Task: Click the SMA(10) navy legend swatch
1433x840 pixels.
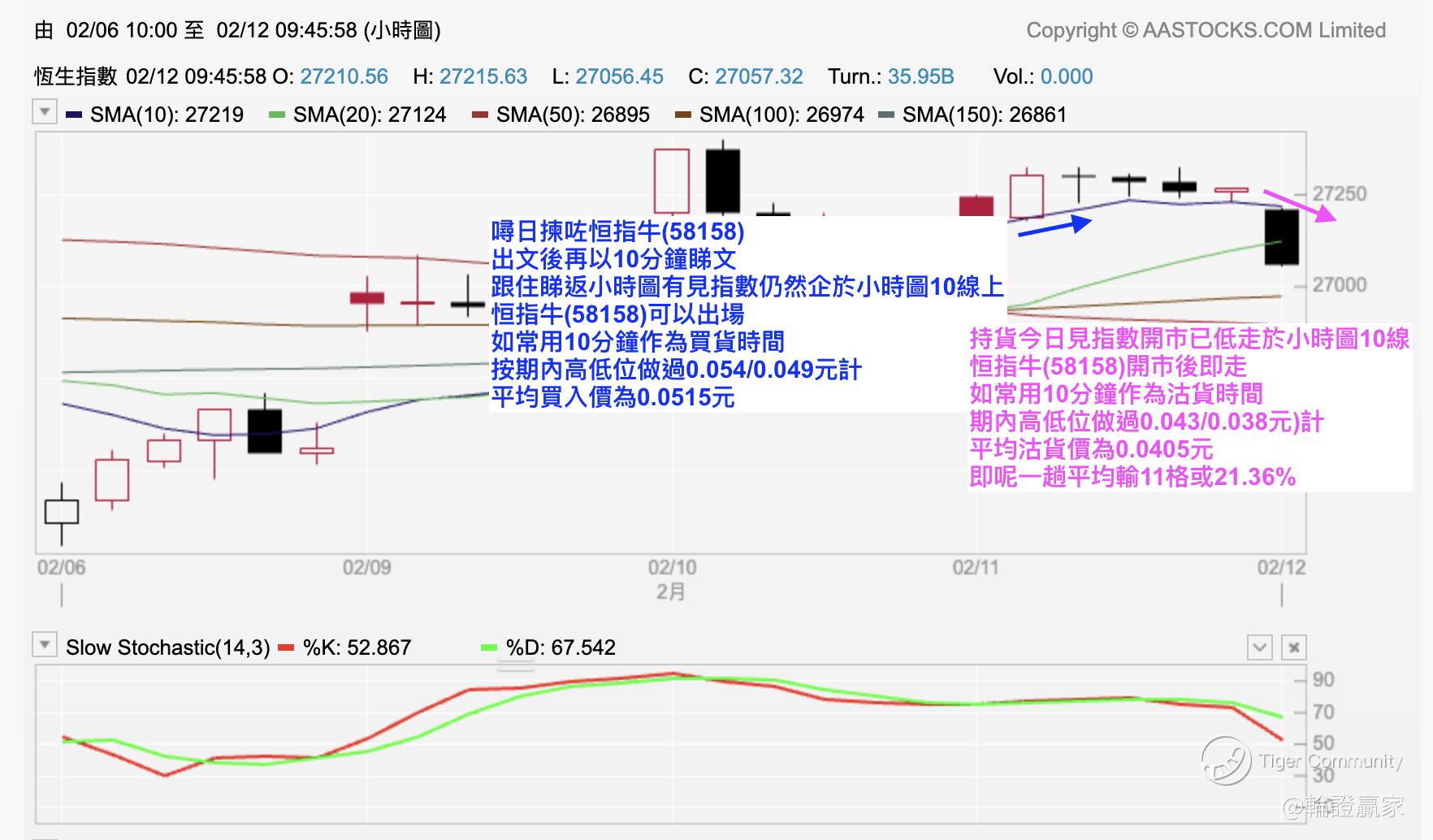Action: tap(74, 115)
